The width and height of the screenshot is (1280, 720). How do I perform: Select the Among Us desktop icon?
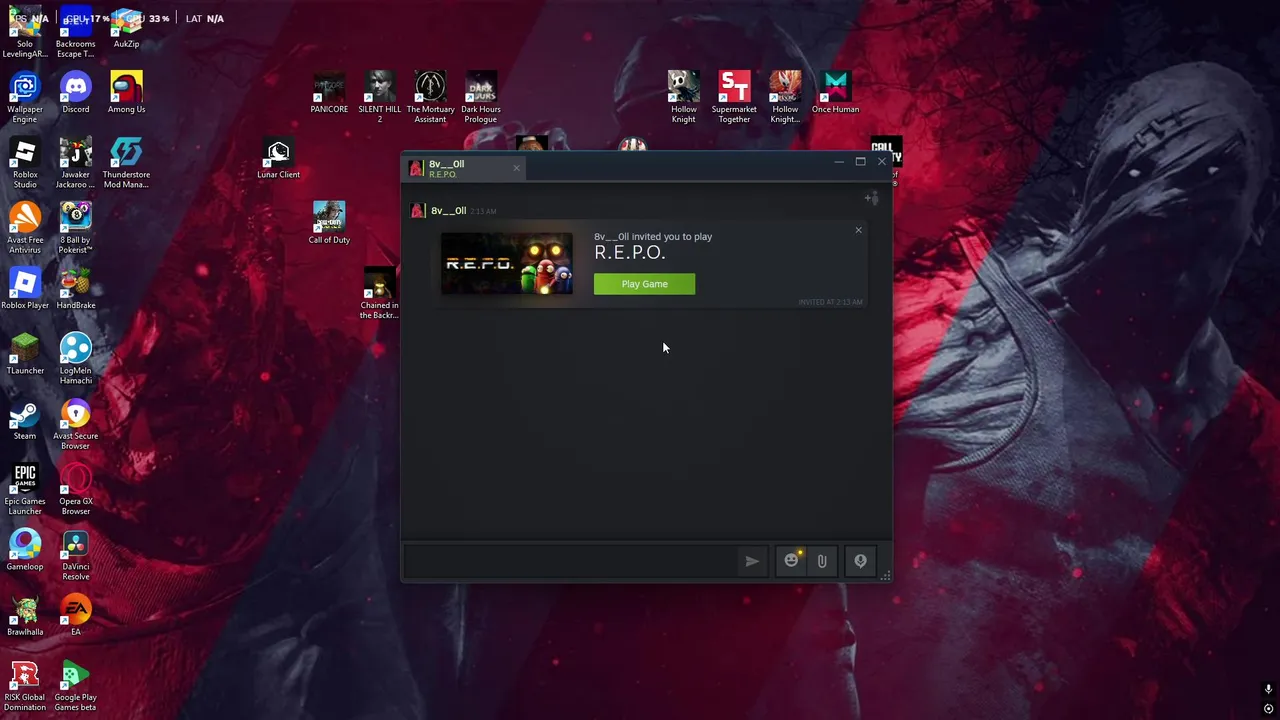tap(126, 93)
